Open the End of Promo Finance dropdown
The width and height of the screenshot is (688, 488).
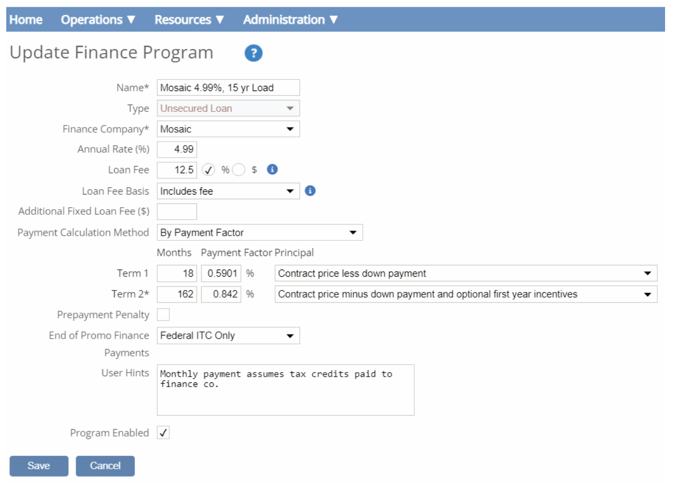(x=228, y=336)
